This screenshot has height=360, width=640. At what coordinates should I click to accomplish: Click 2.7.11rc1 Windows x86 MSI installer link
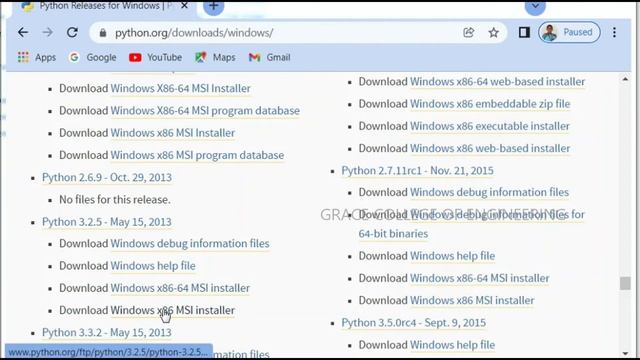pyautogui.click(x=472, y=300)
